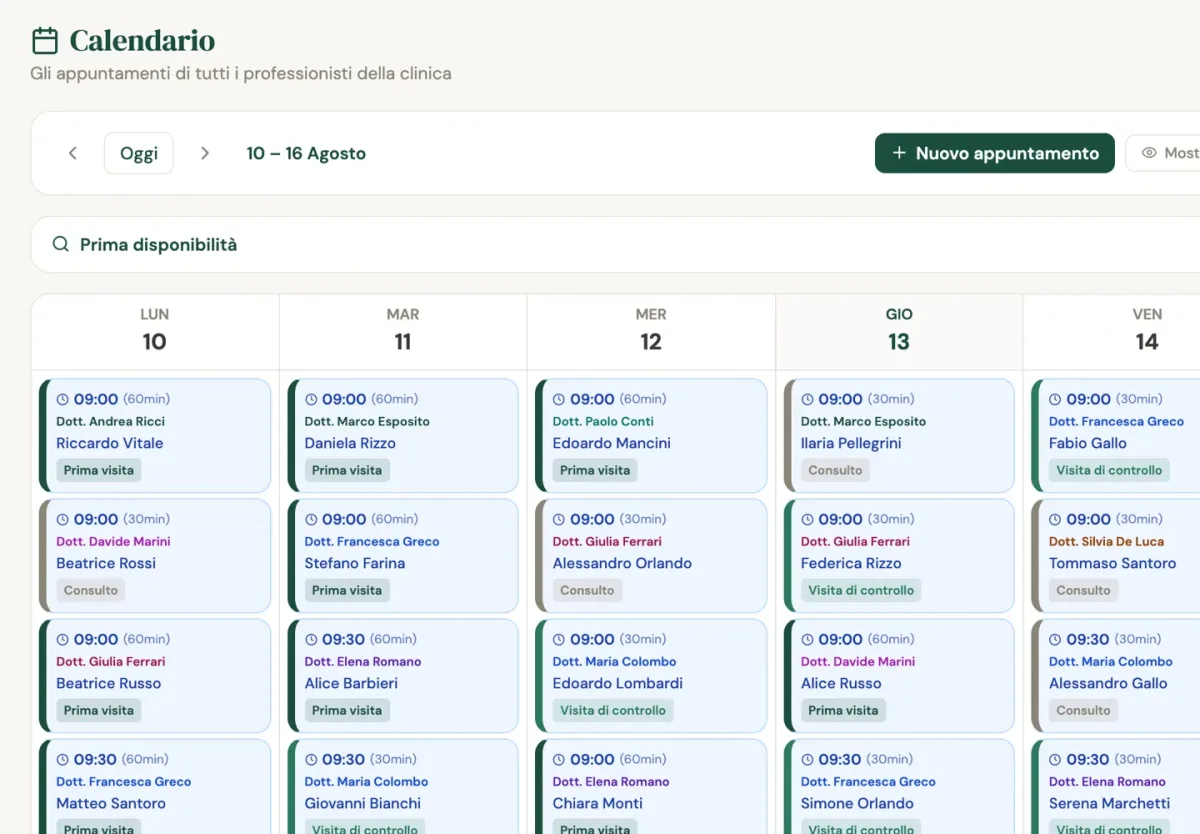The height and width of the screenshot is (834, 1200).
Task: Create appointment with Nuovo appuntamento button
Action: 995,153
